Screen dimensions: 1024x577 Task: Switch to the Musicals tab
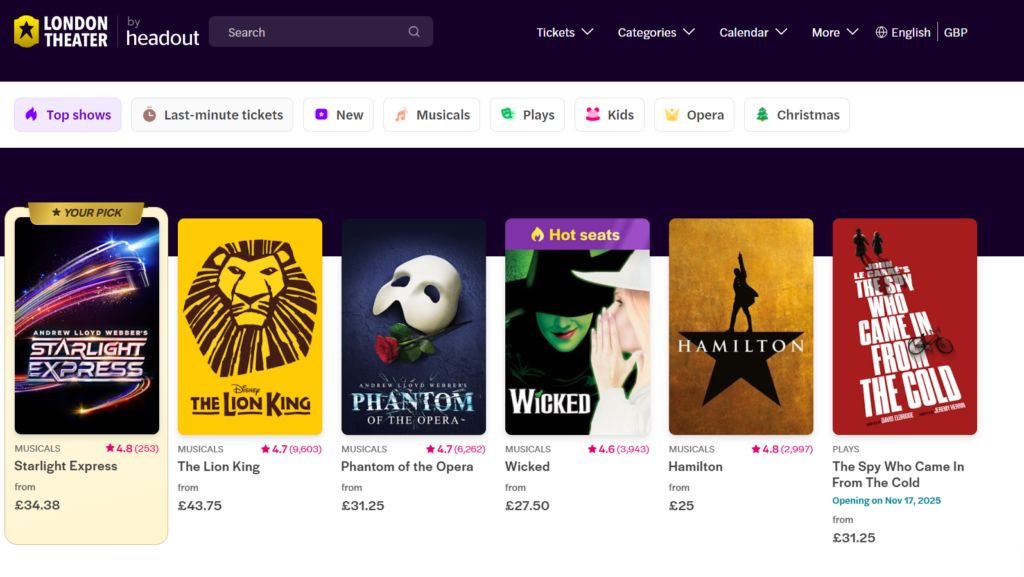click(432, 115)
